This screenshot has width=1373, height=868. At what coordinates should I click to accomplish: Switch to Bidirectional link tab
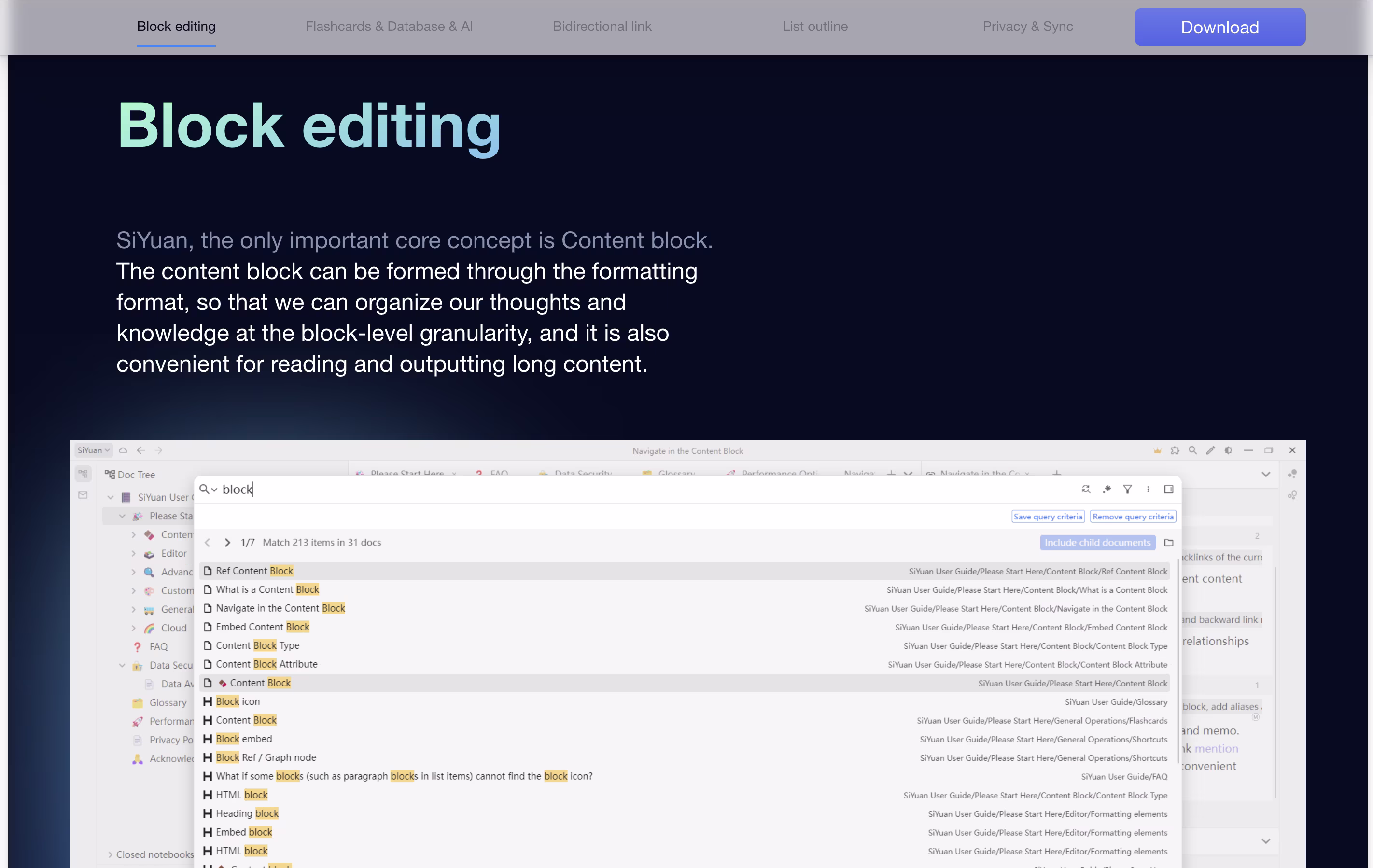click(602, 26)
